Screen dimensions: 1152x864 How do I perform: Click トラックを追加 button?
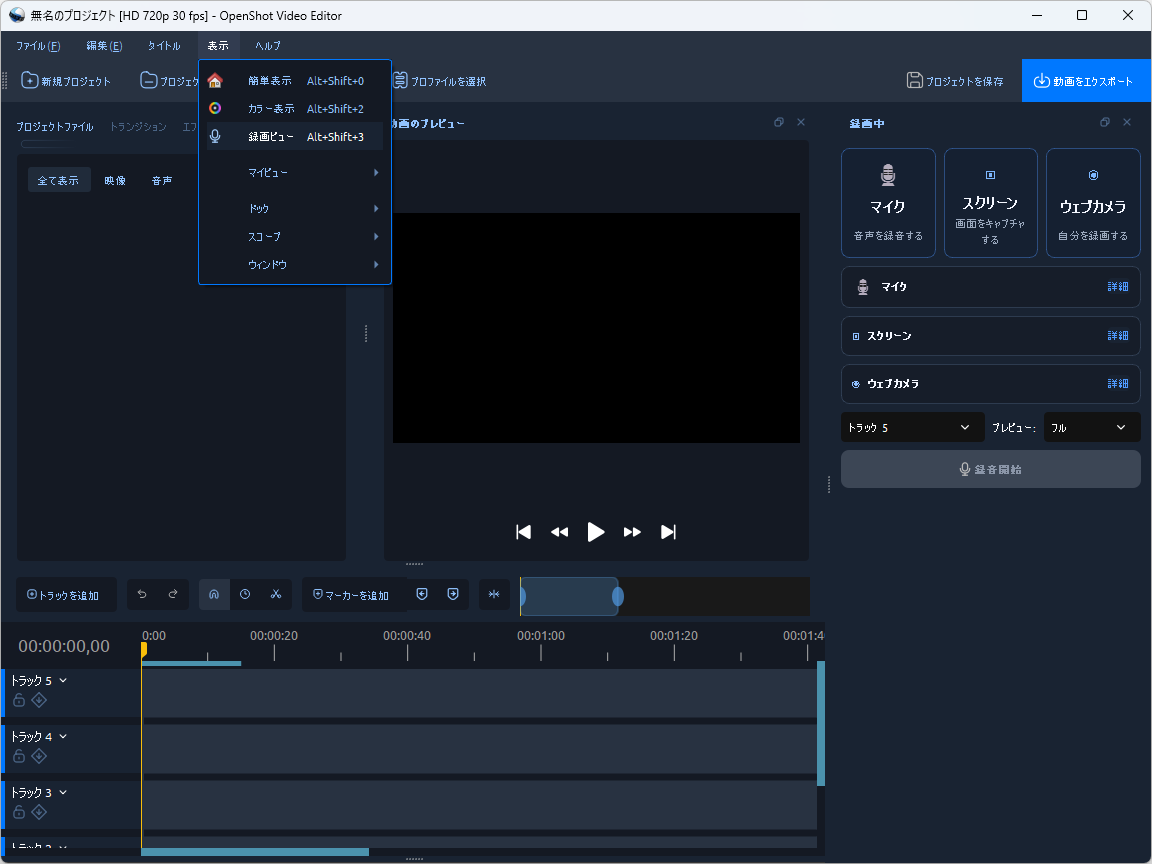click(66, 595)
